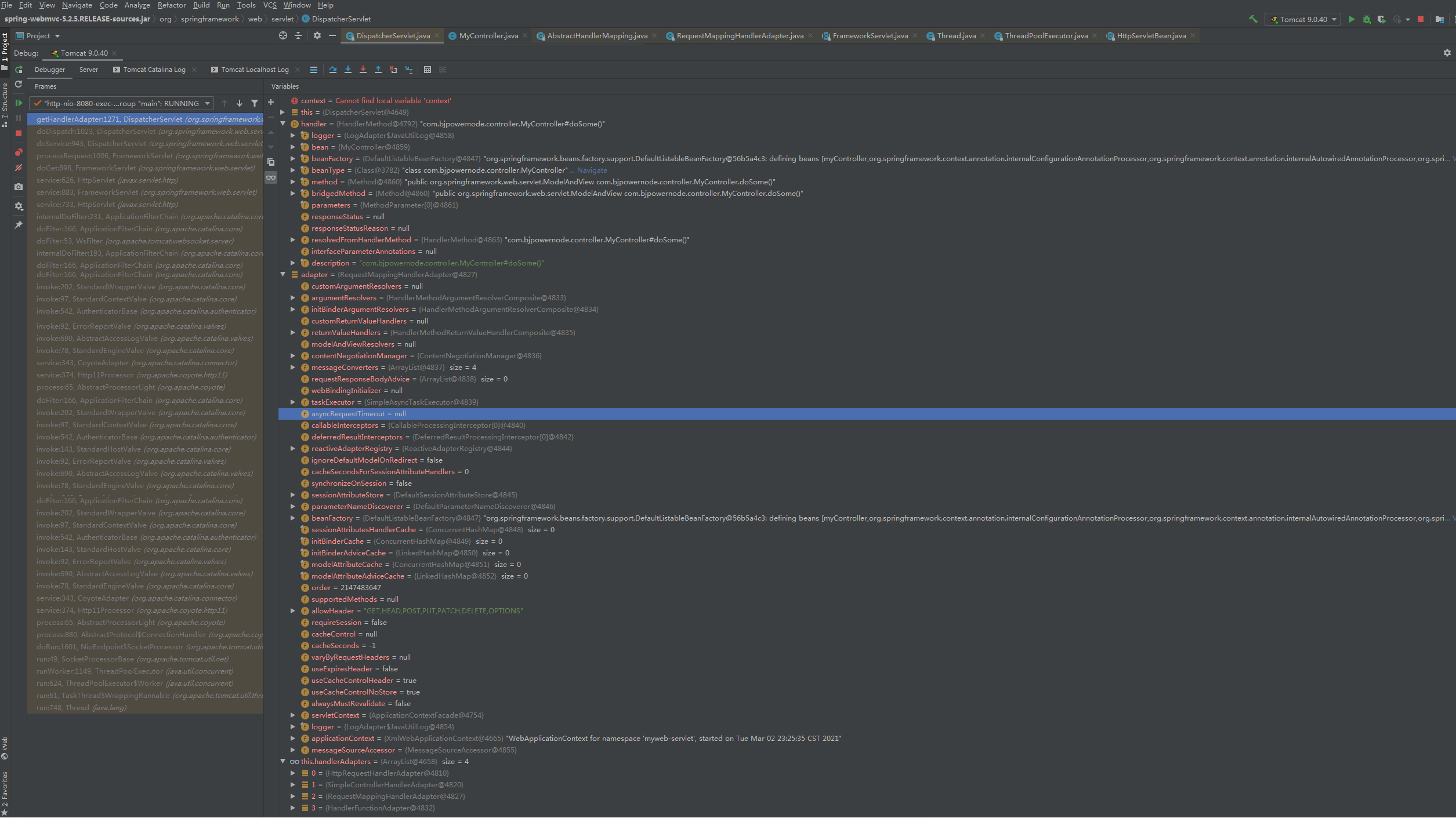This screenshot has height=818, width=1456.
Task: Collapse the 'handler' variable node
Action: tap(282, 123)
